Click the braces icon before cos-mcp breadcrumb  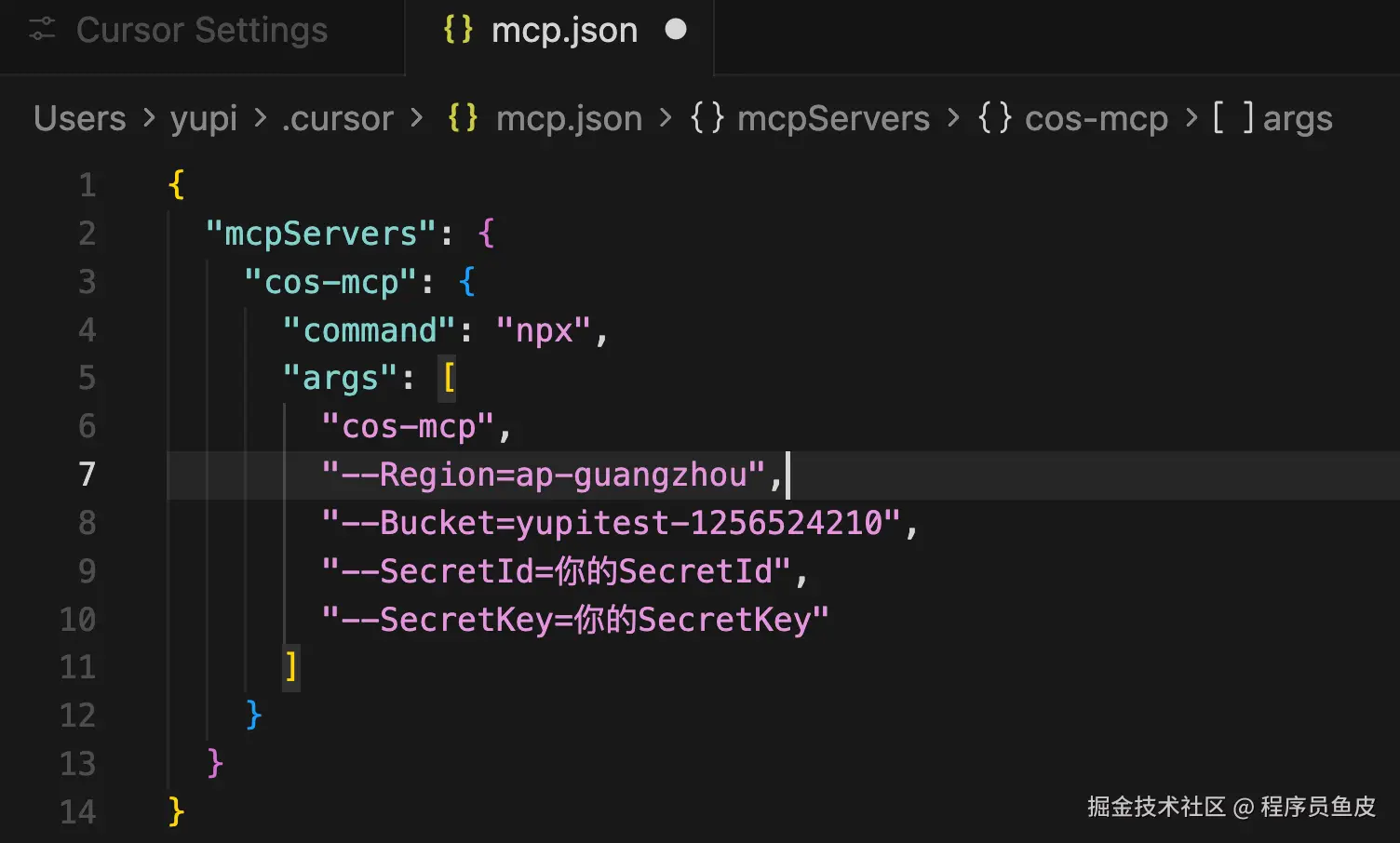click(x=994, y=118)
